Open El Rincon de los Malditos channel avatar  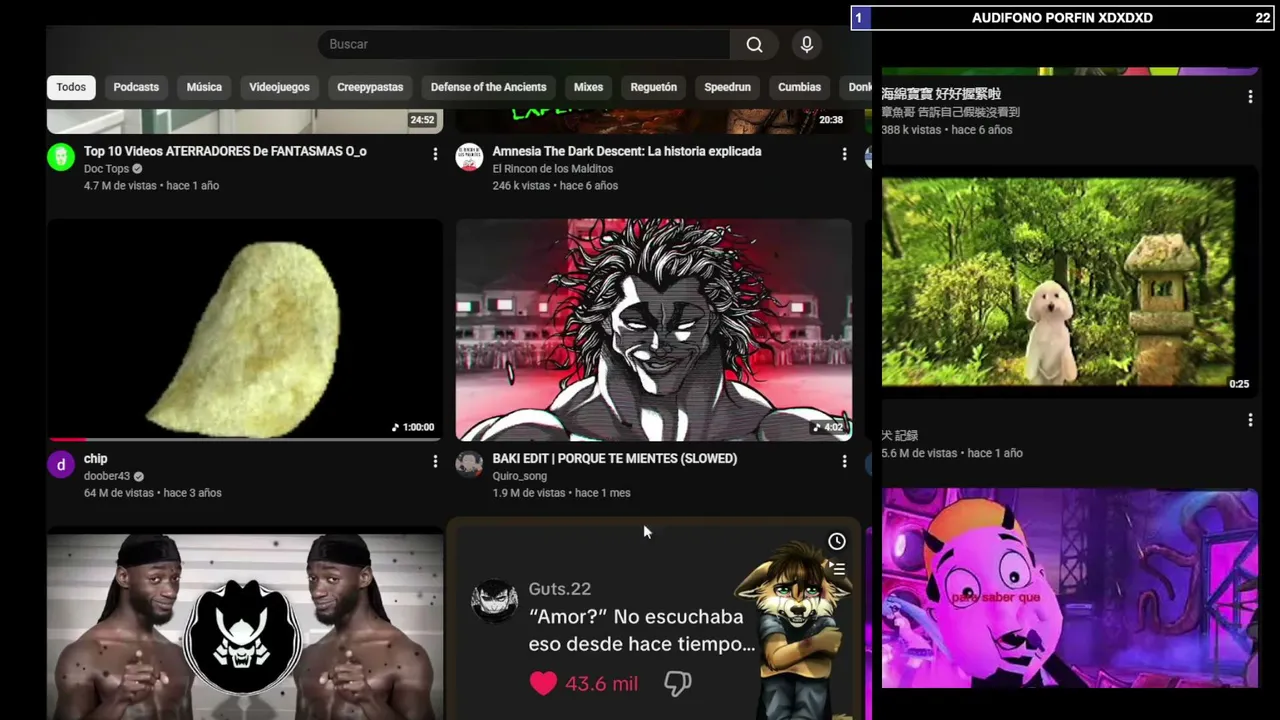[x=469, y=157]
